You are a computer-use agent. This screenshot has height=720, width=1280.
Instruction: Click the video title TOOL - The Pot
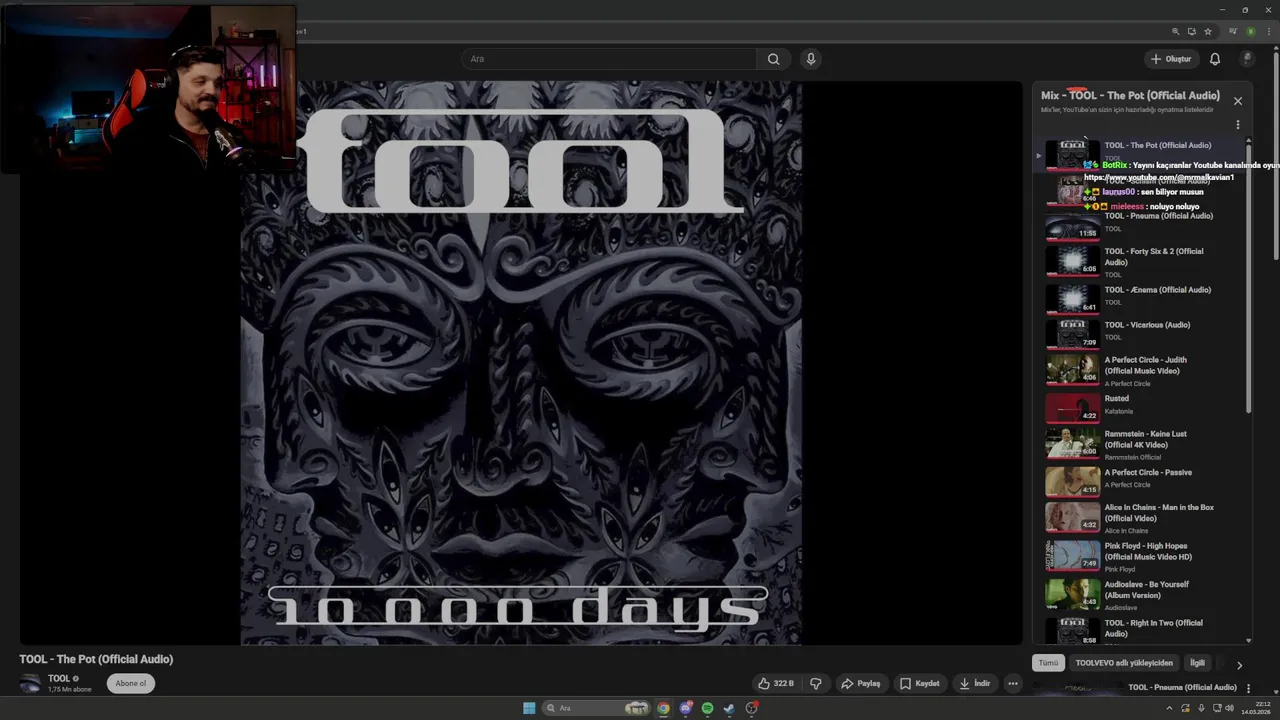(x=96, y=659)
